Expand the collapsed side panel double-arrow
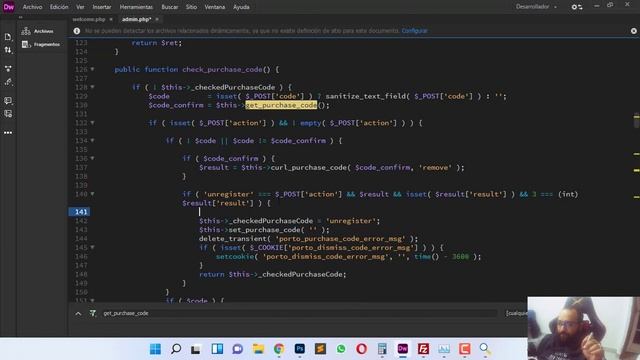This screenshot has height=360, width=640. [x=20, y=18]
